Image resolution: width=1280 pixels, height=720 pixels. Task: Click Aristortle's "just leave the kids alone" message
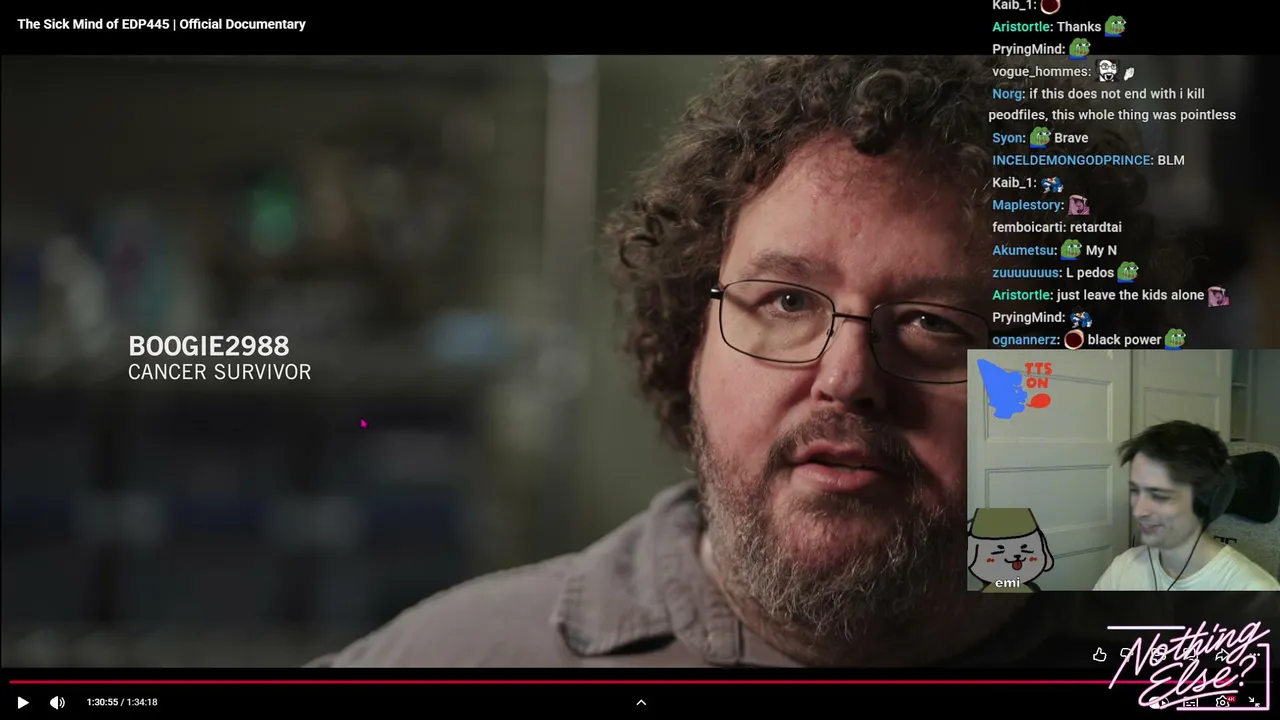tap(1130, 295)
